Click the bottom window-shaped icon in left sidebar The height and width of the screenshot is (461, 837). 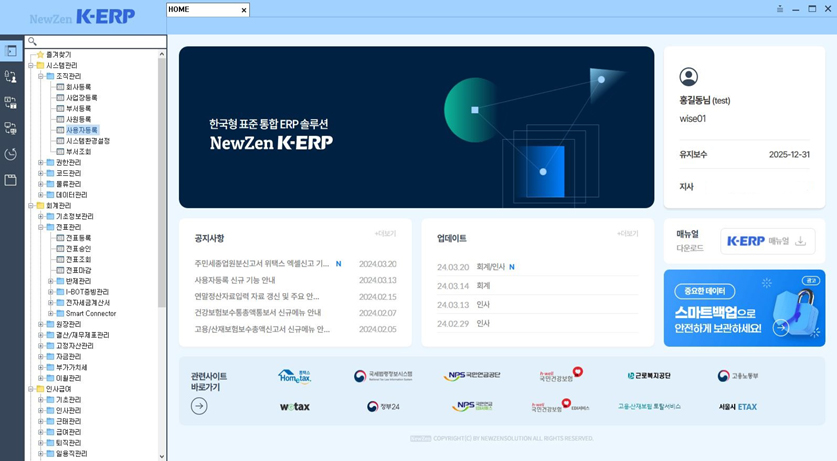11,180
